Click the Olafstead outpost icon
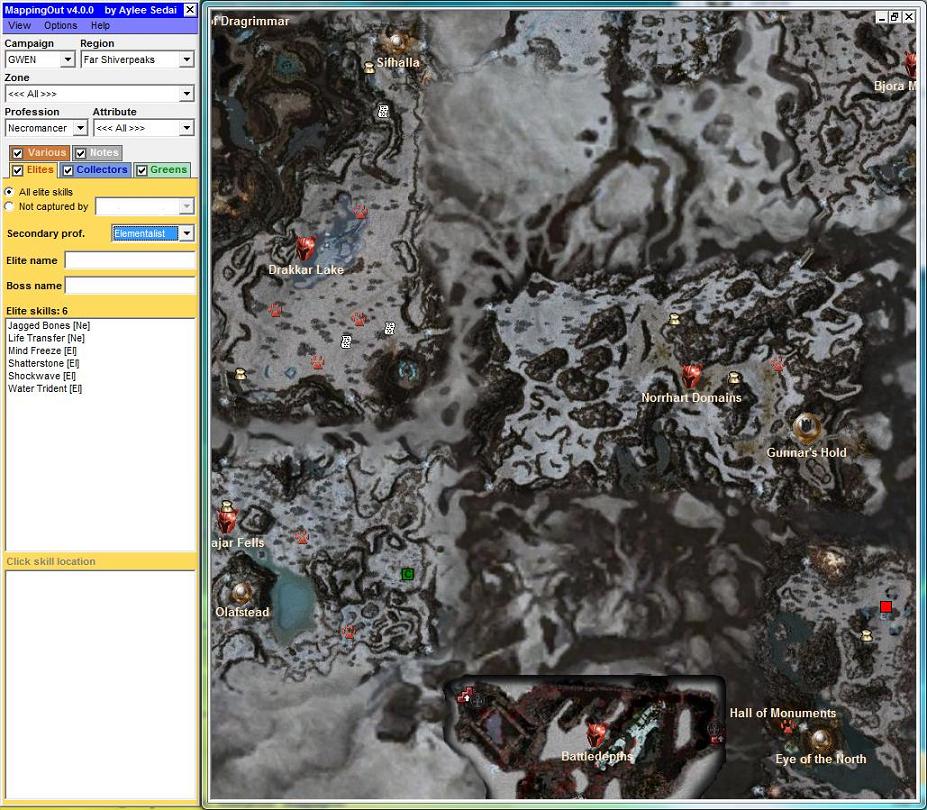 click(241, 592)
